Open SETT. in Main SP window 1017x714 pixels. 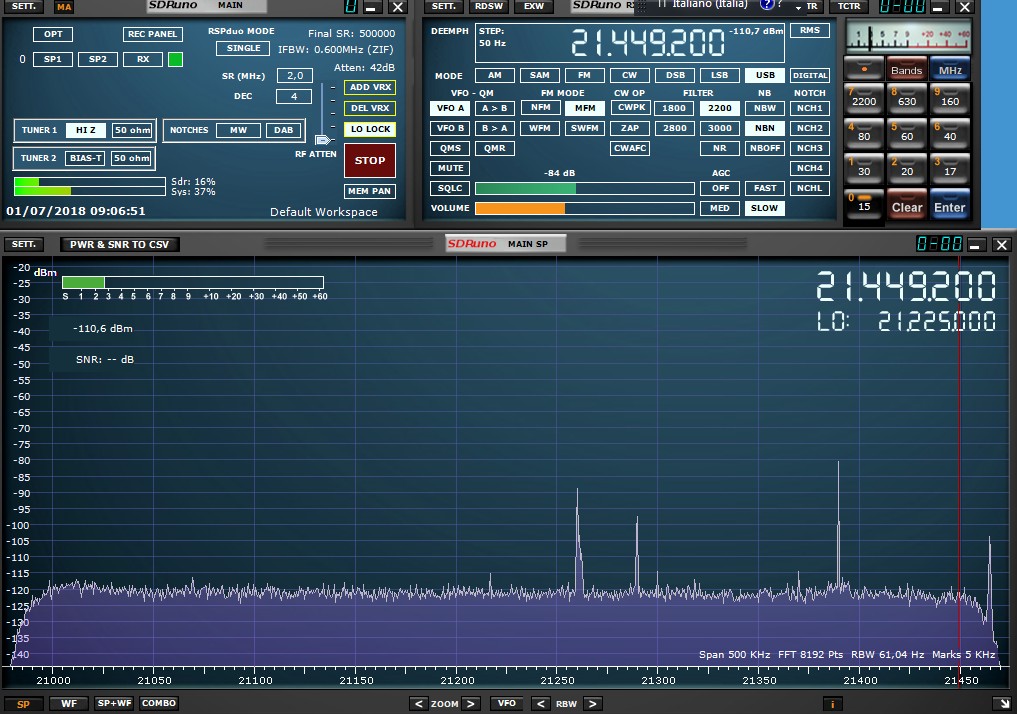(x=24, y=244)
